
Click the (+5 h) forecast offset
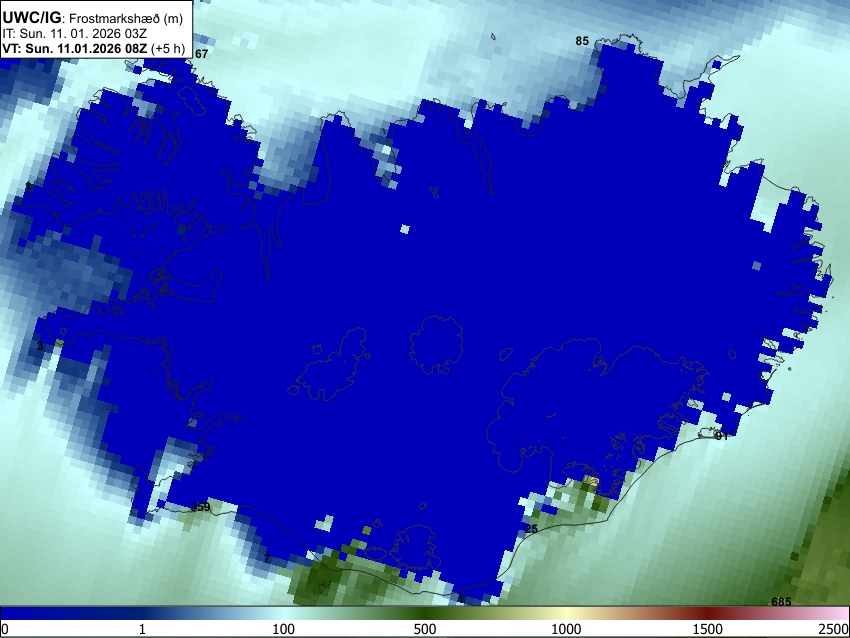tap(168, 48)
